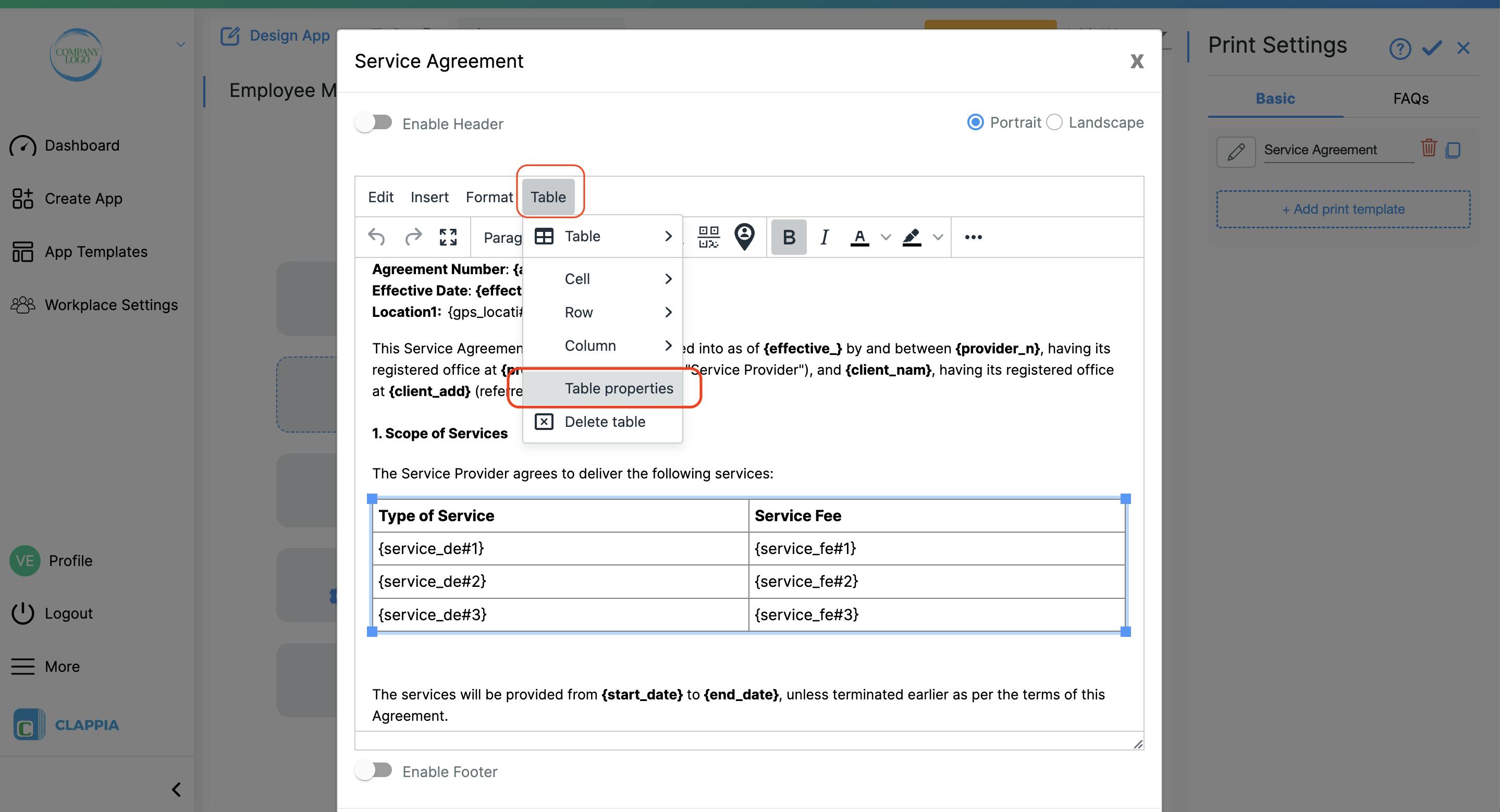Click text color swatch button

pyautogui.click(x=859, y=237)
